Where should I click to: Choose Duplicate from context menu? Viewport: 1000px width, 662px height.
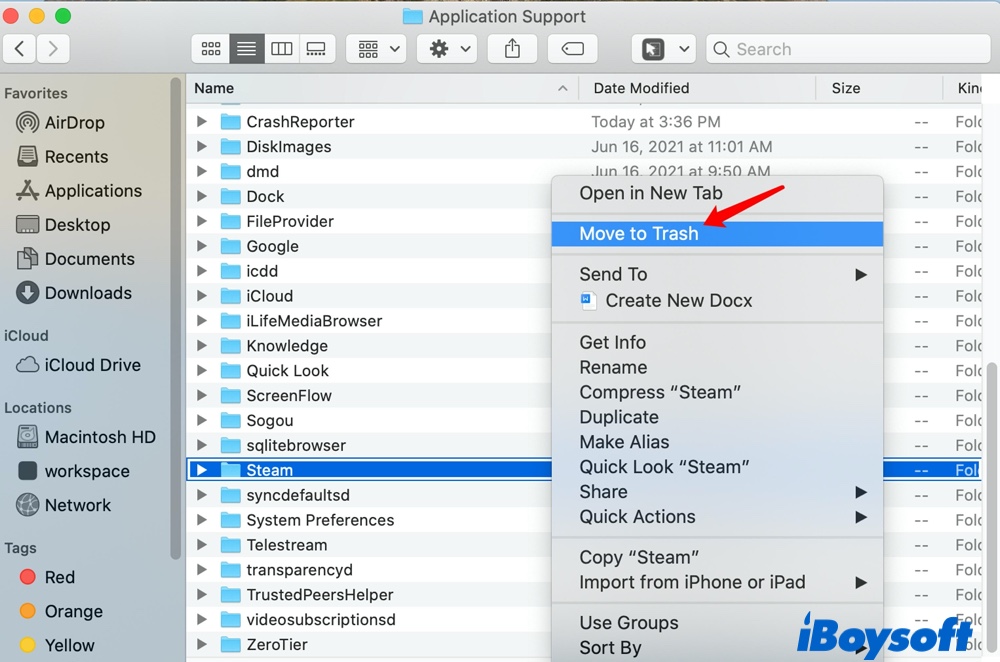click(717, 417)
